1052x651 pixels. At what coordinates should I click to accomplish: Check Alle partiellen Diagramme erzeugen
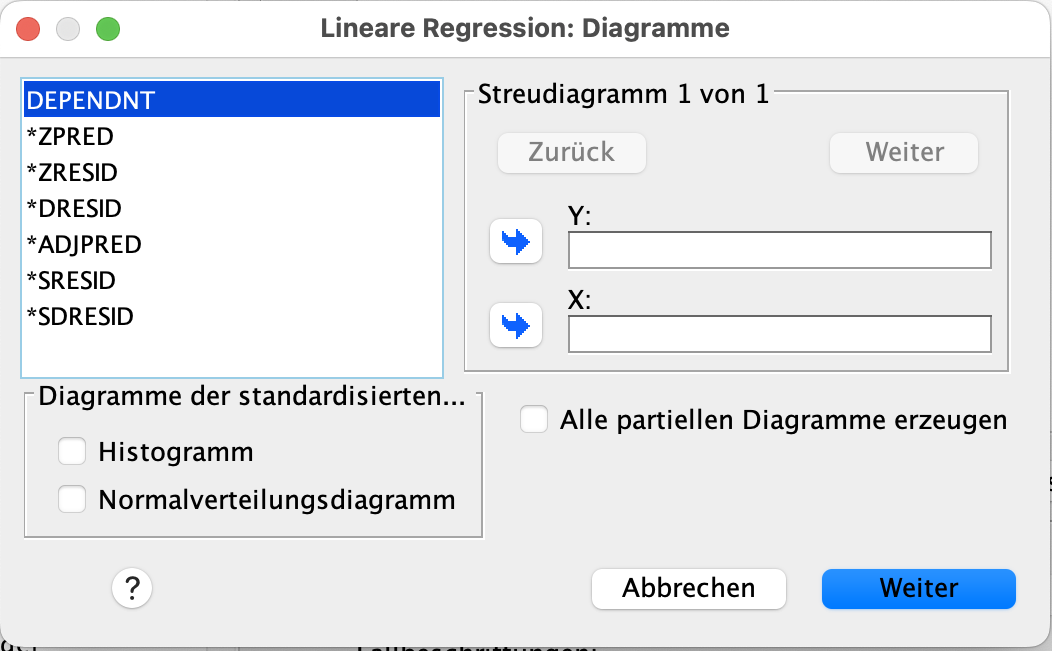pos(534,420)
